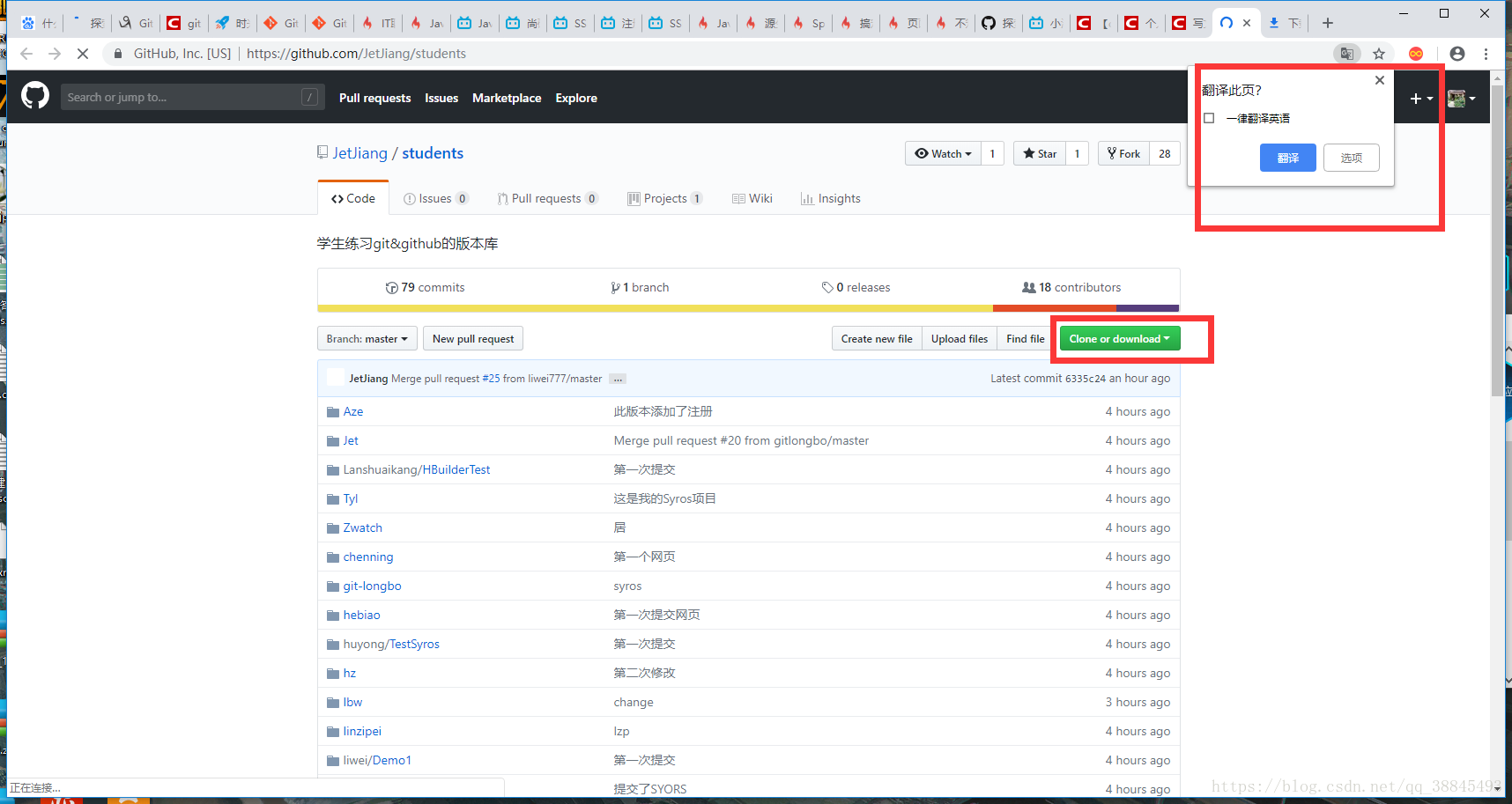This screenshot has width=1512, height=804.
Task: Open the Projects tab
Action: click(x=665, y=198)
